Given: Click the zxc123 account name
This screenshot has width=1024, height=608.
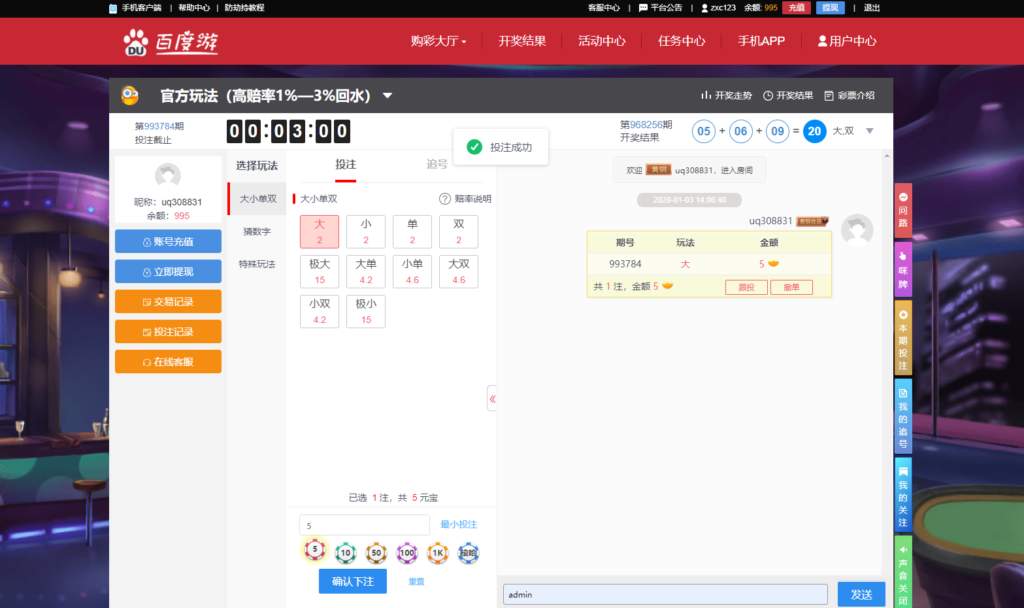Looking at the screenshot, I should (718, 8).
